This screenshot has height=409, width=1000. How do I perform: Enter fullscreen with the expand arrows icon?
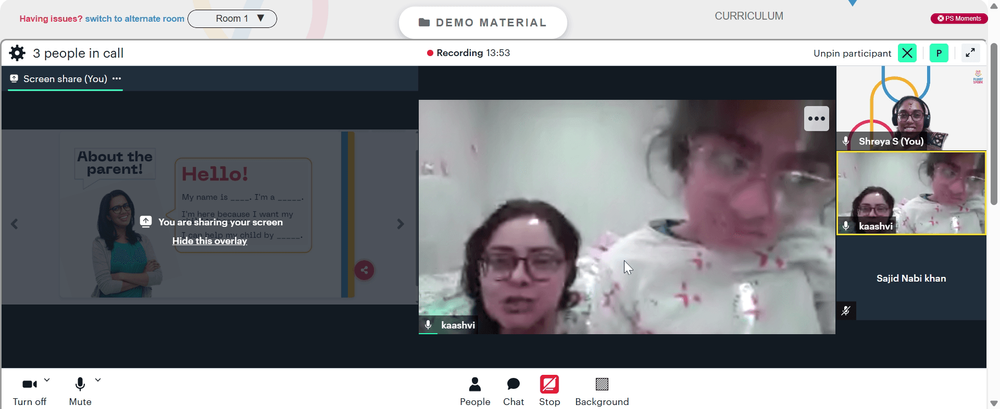point(970,53)
